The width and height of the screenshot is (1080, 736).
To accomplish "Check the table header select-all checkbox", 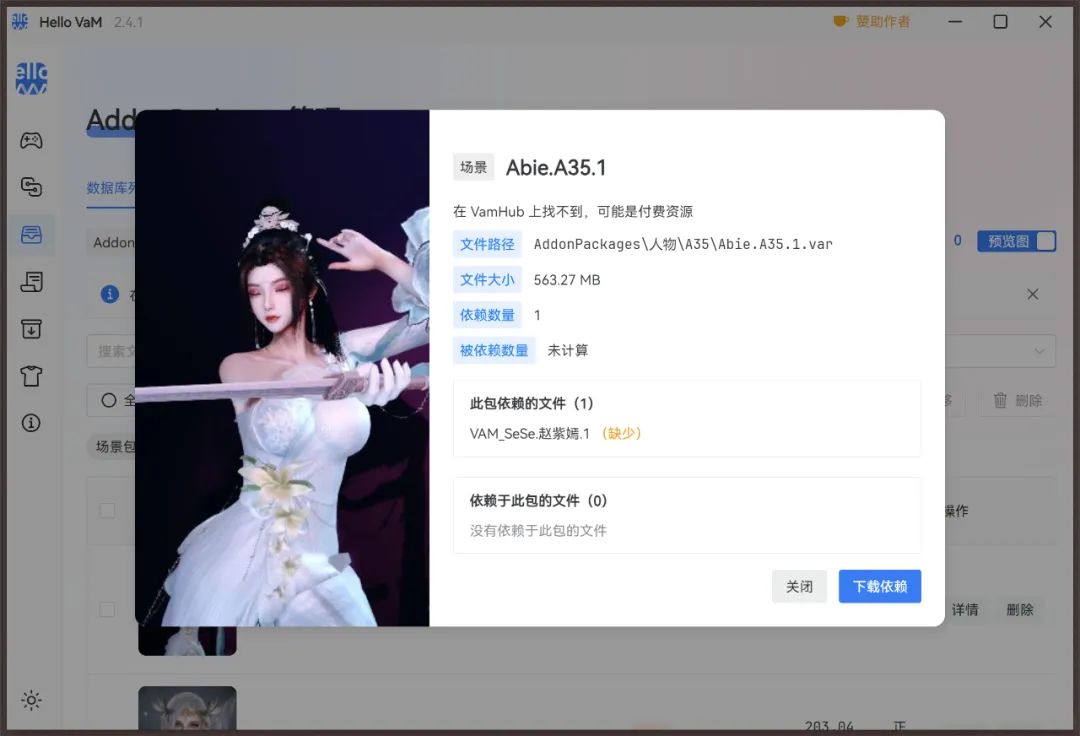I will 107,511.
